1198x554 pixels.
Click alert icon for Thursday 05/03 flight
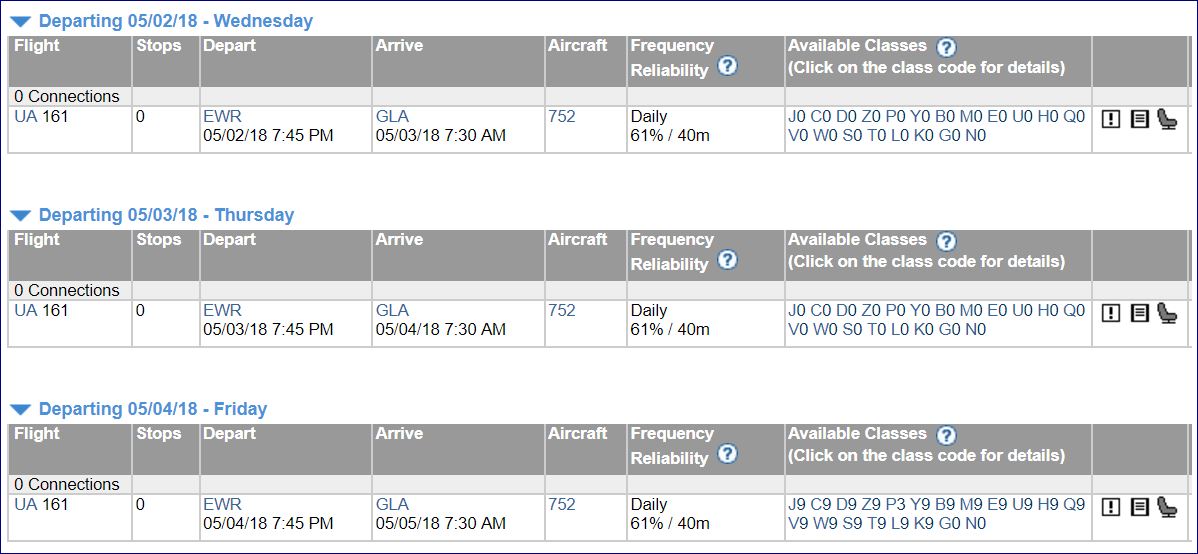1111,313
